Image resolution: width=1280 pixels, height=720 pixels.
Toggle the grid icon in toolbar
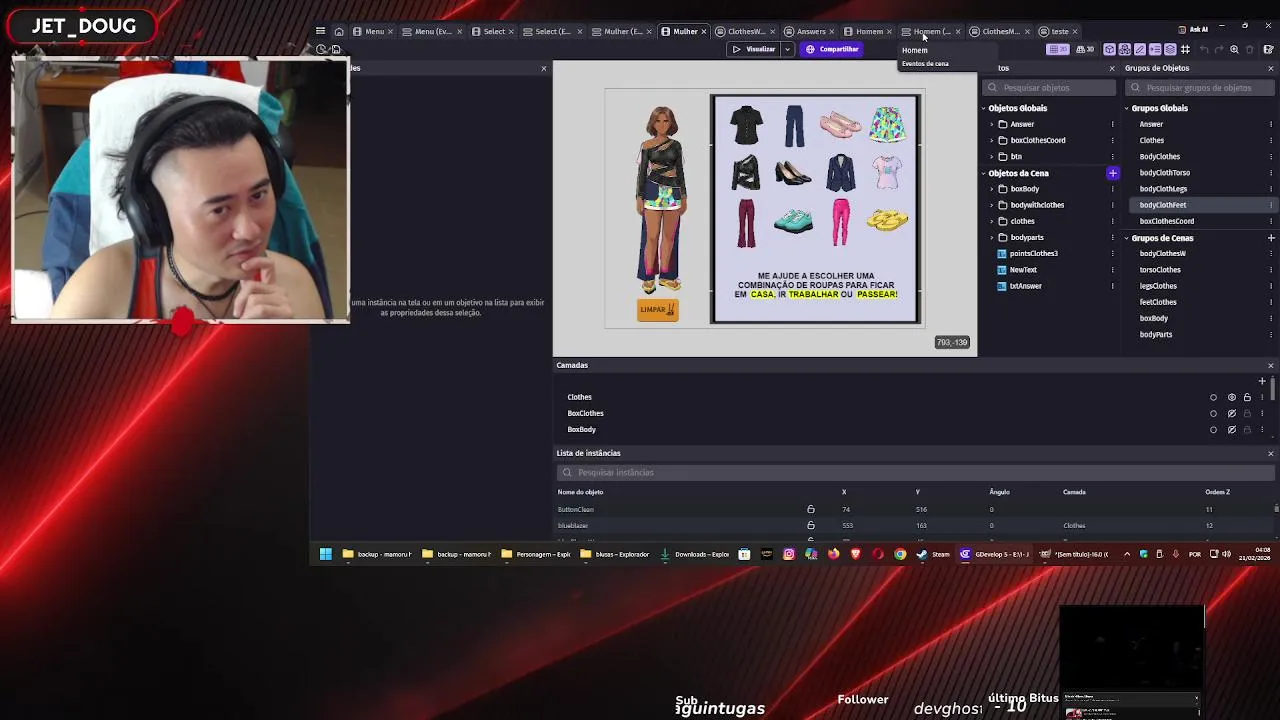(1185, 49)
